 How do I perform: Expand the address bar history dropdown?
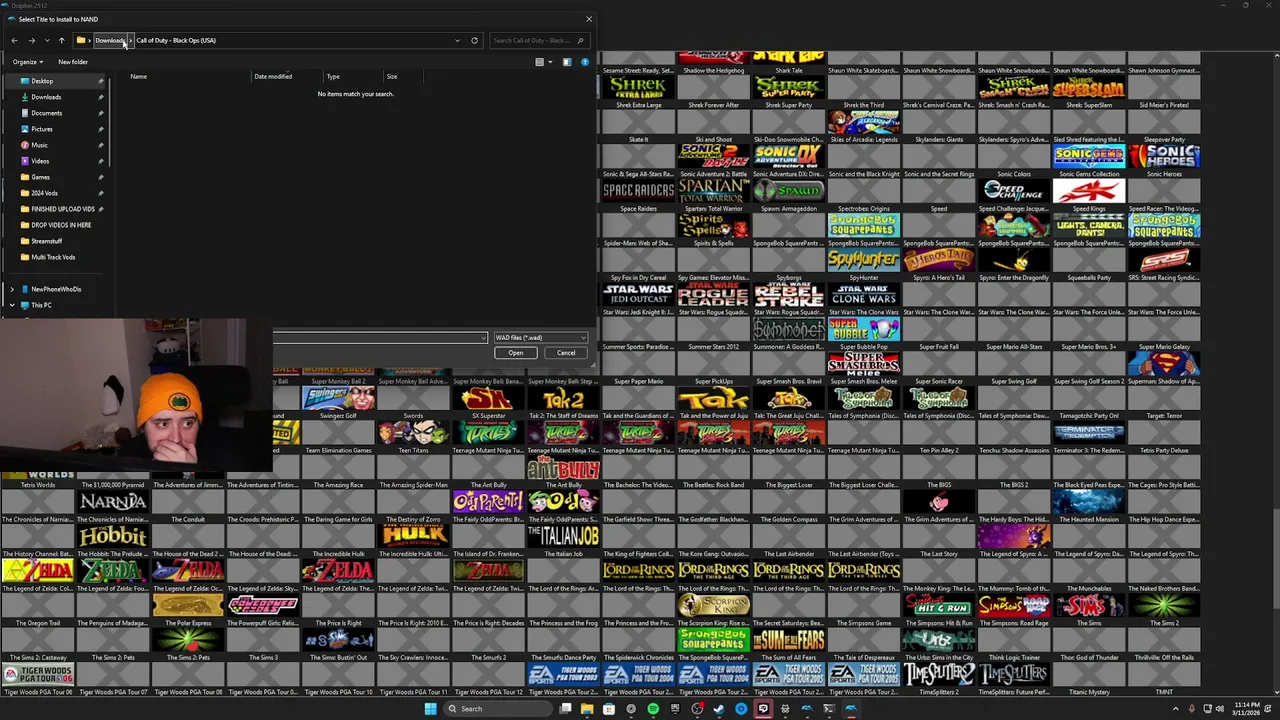[x=458, y=40]
